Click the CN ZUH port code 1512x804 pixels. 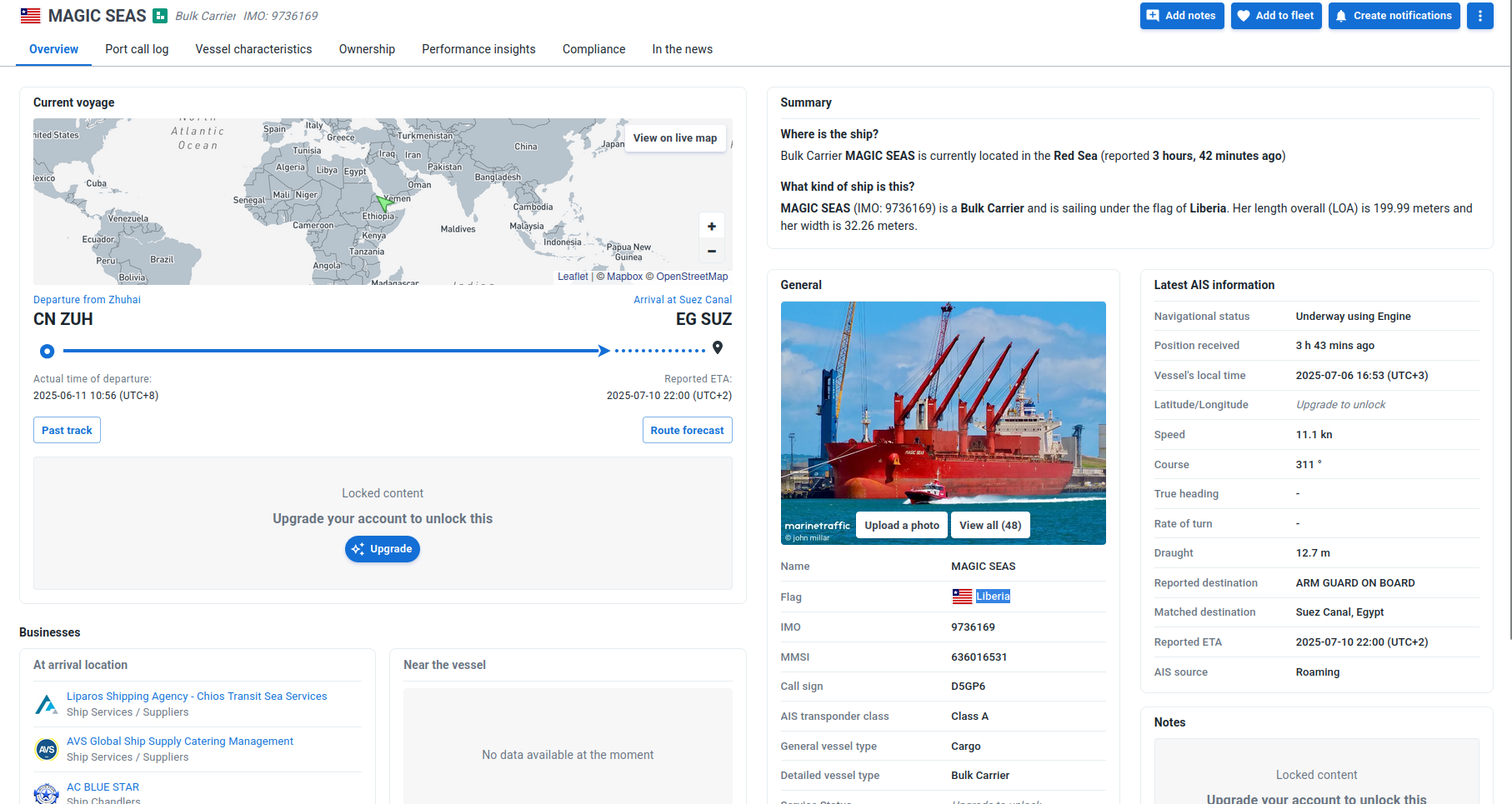(x=63, y=319)
